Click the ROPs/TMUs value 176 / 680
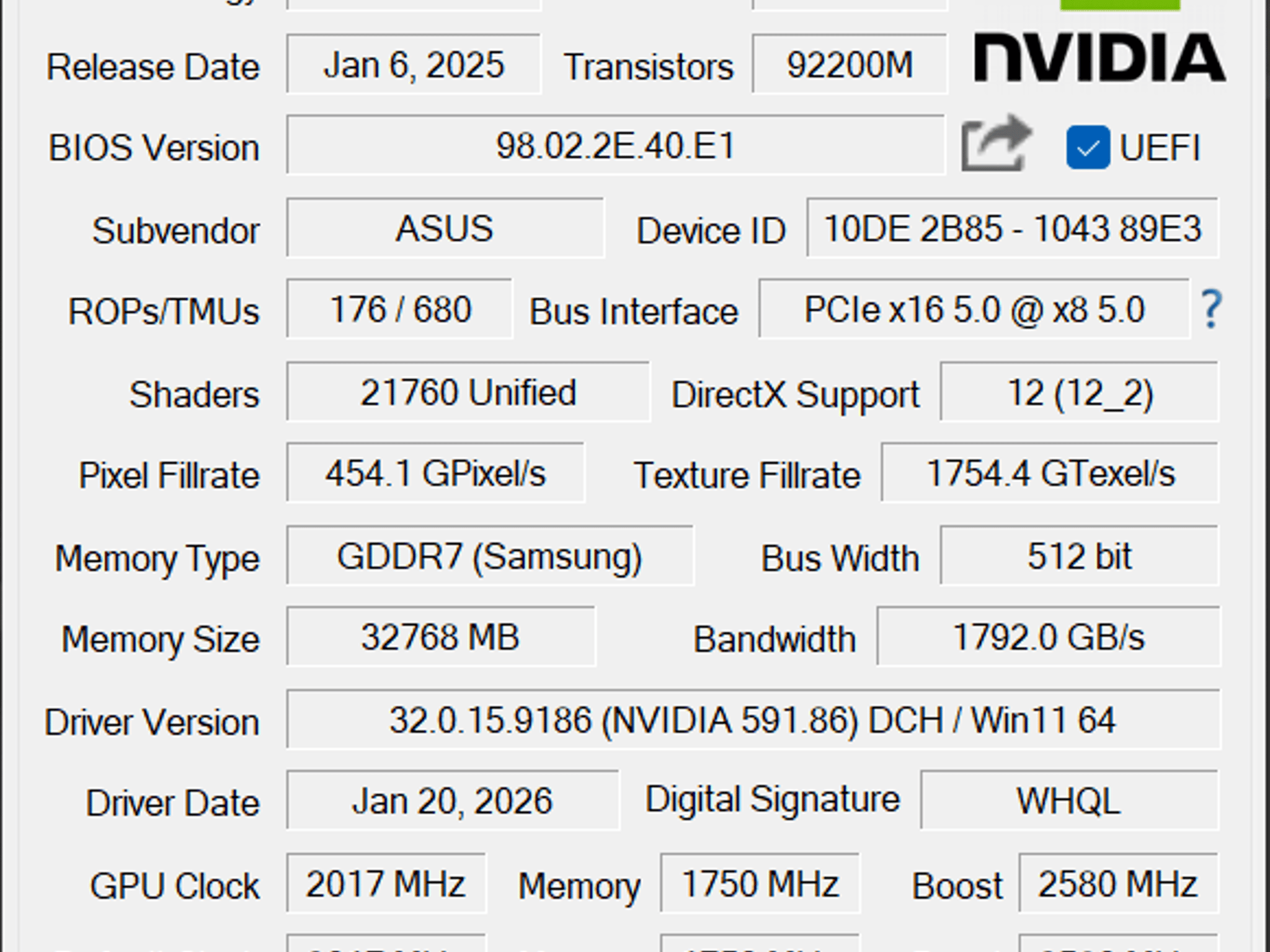The width and height of the screenshot is (1270, 952). click(x=399, y=309)
